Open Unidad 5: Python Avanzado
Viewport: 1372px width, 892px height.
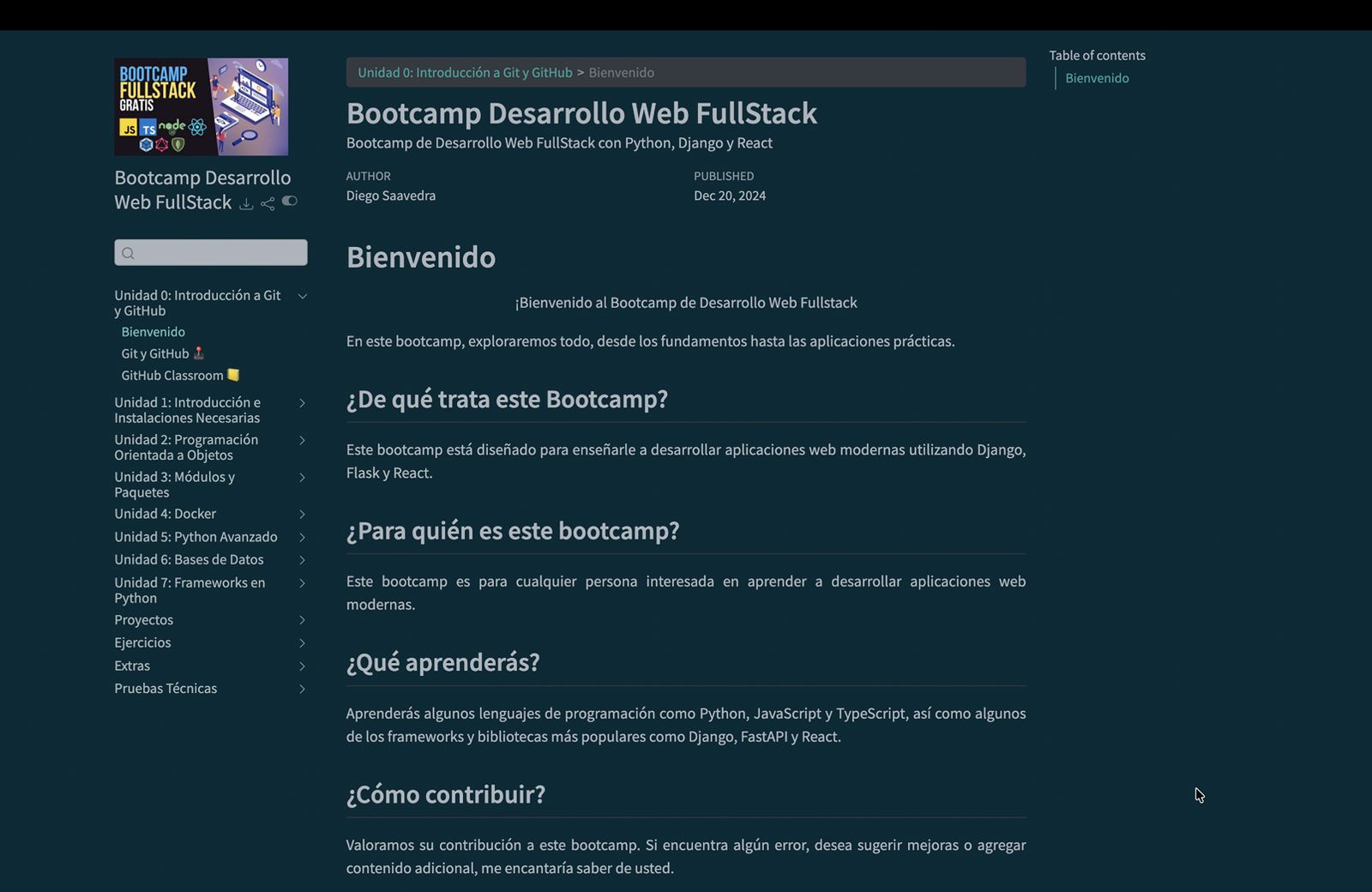[196, 536]
